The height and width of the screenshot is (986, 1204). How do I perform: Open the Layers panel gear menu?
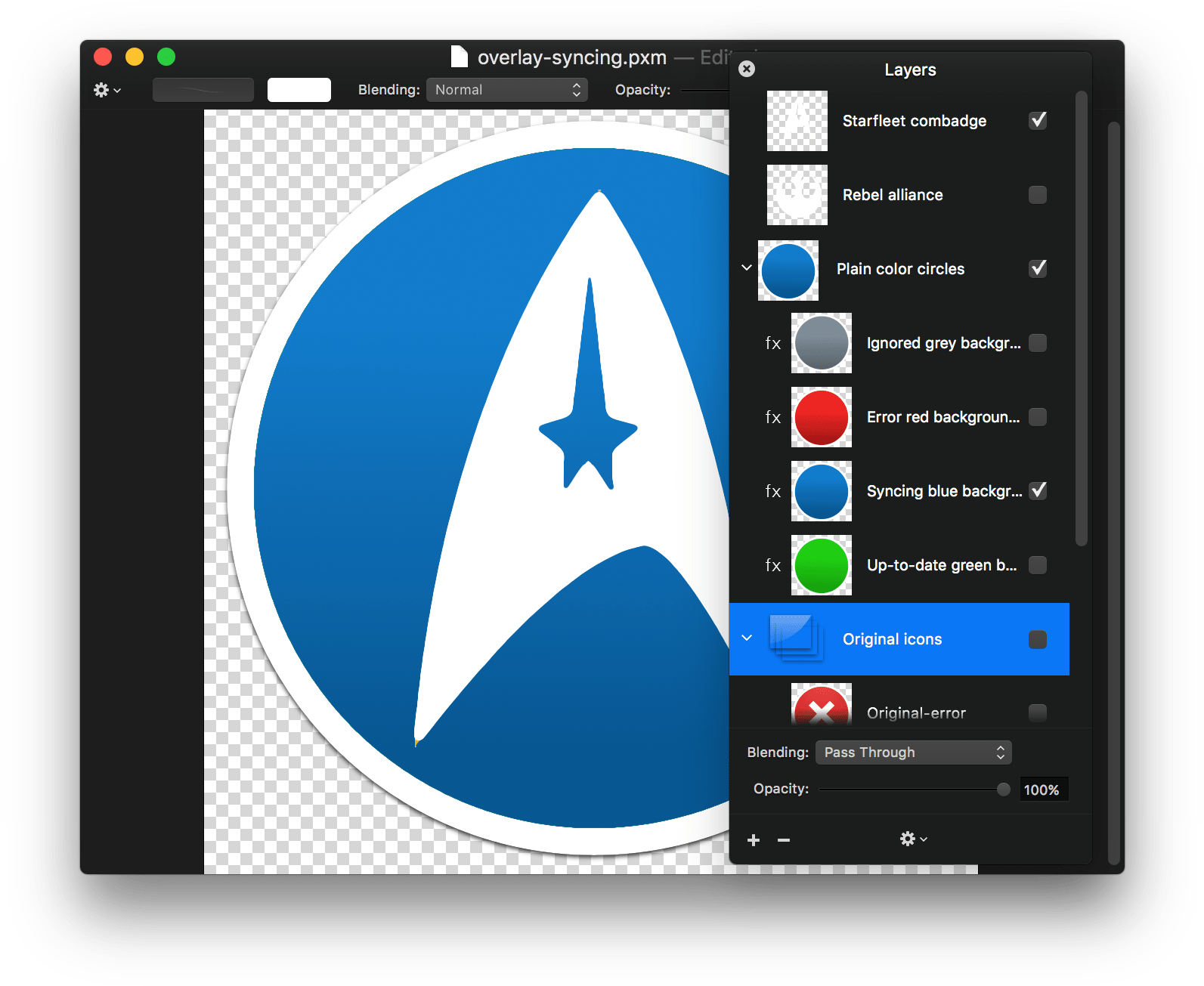[x=913, y=839]
